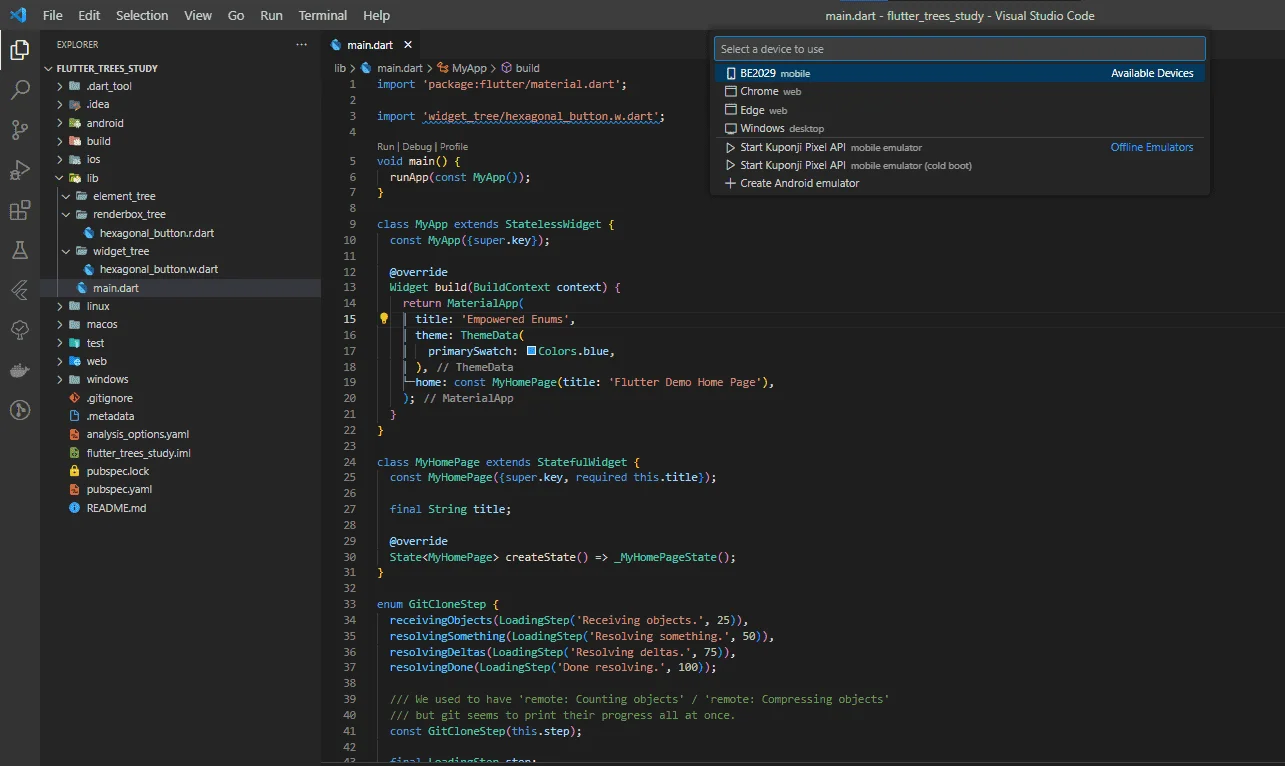This screenshot has width=1285, height=766.
Task: Click play icon of Start Kuponji cold boot
Action: pos(731,165)
